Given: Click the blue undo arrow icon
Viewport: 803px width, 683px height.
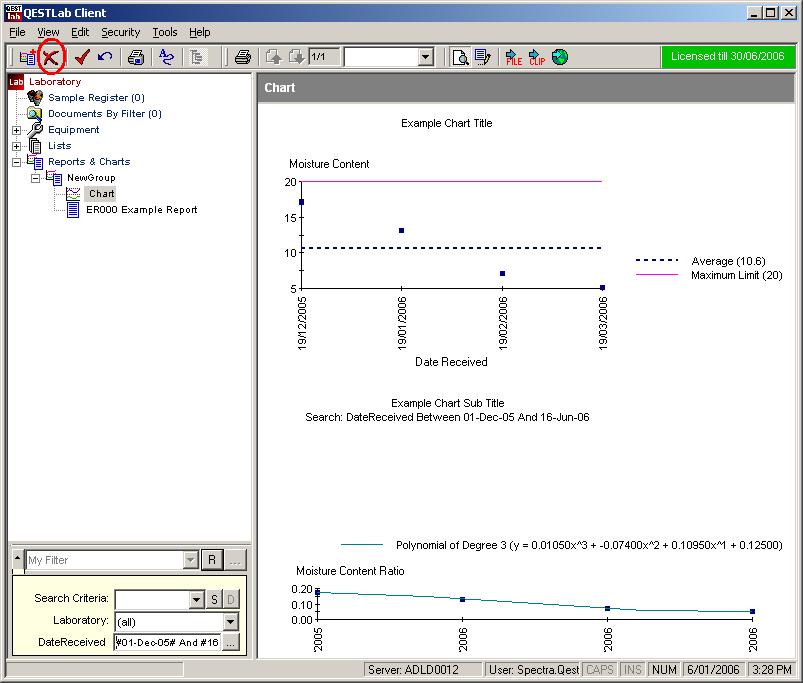Looking at the screenshot, I should (x=105, y=57).
